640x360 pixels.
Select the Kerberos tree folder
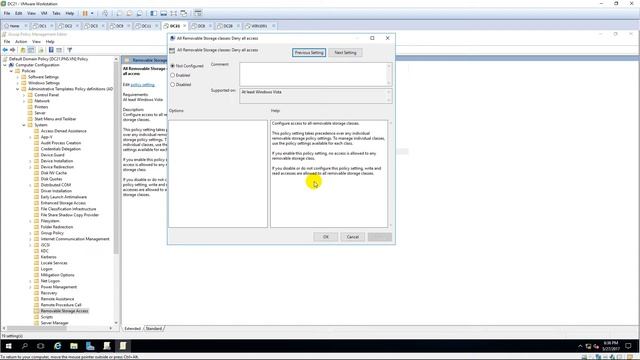(48, 257)
